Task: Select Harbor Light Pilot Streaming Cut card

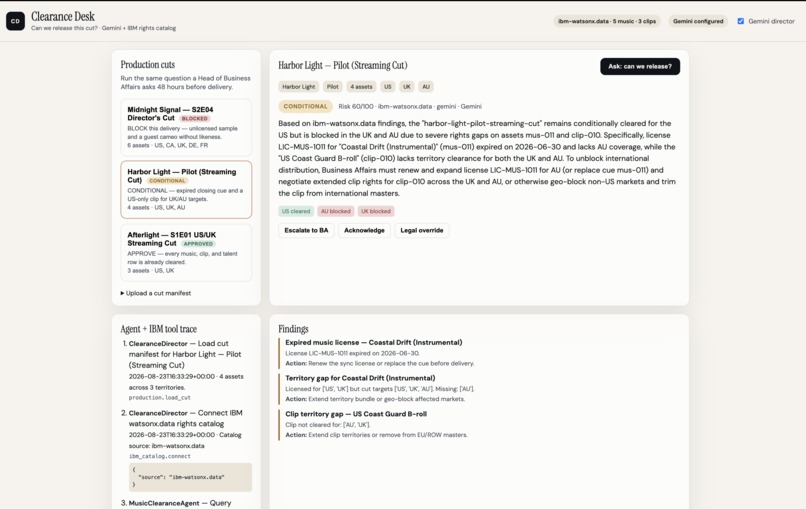Action: [186, 190]
